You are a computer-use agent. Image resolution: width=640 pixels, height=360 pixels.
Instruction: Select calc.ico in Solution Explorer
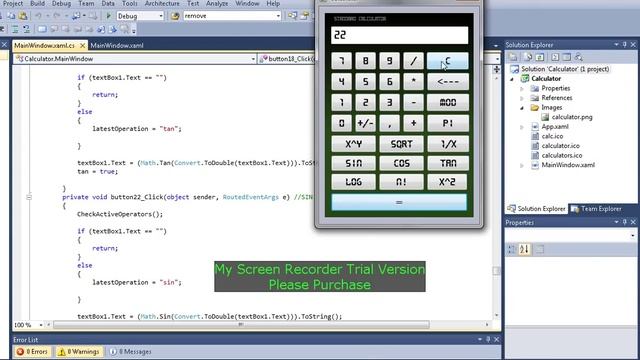pyautogui.click(x=552, y=136)
